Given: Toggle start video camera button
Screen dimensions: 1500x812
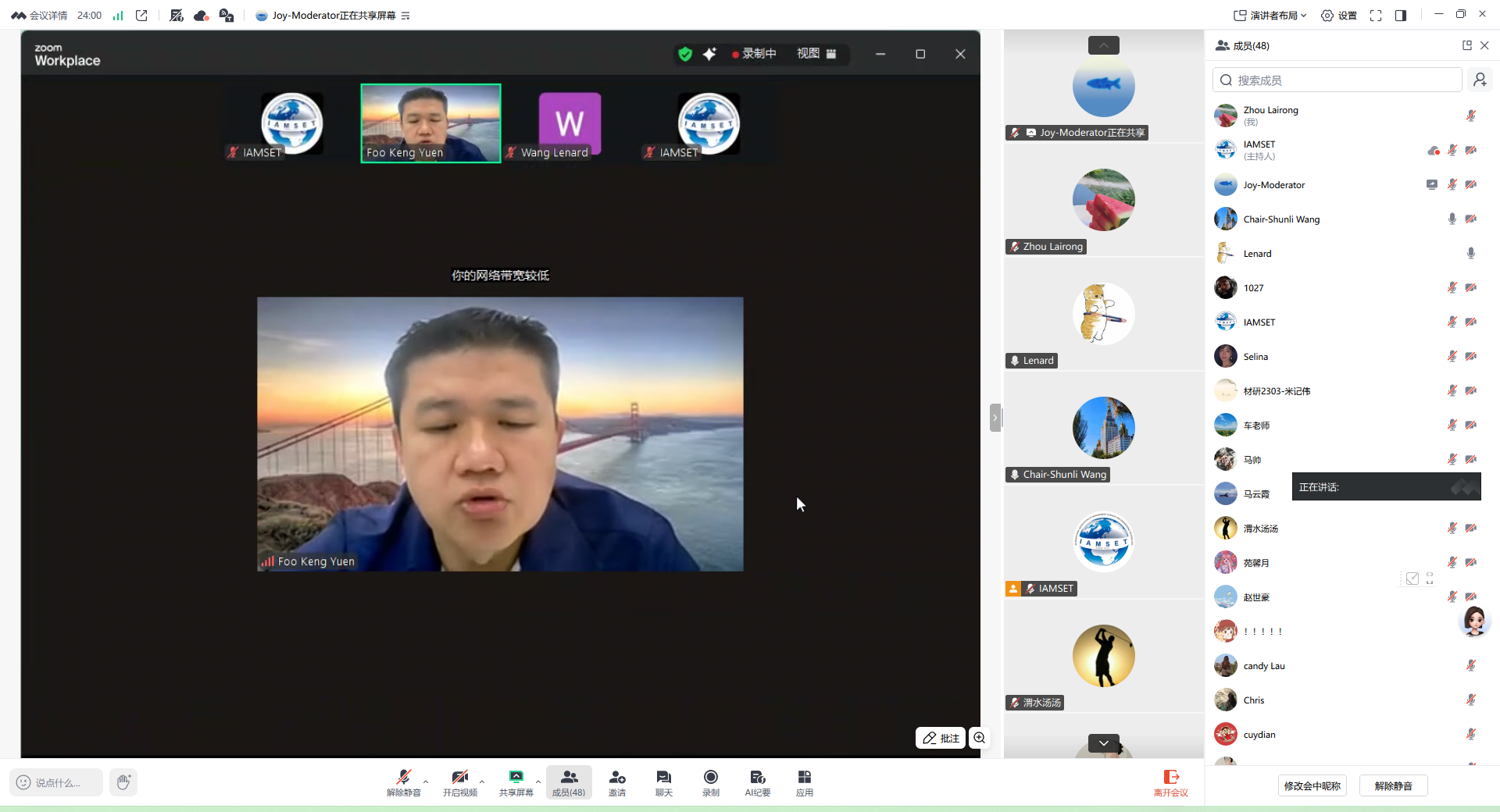Looking at the screenshot, I should point(459,782).
